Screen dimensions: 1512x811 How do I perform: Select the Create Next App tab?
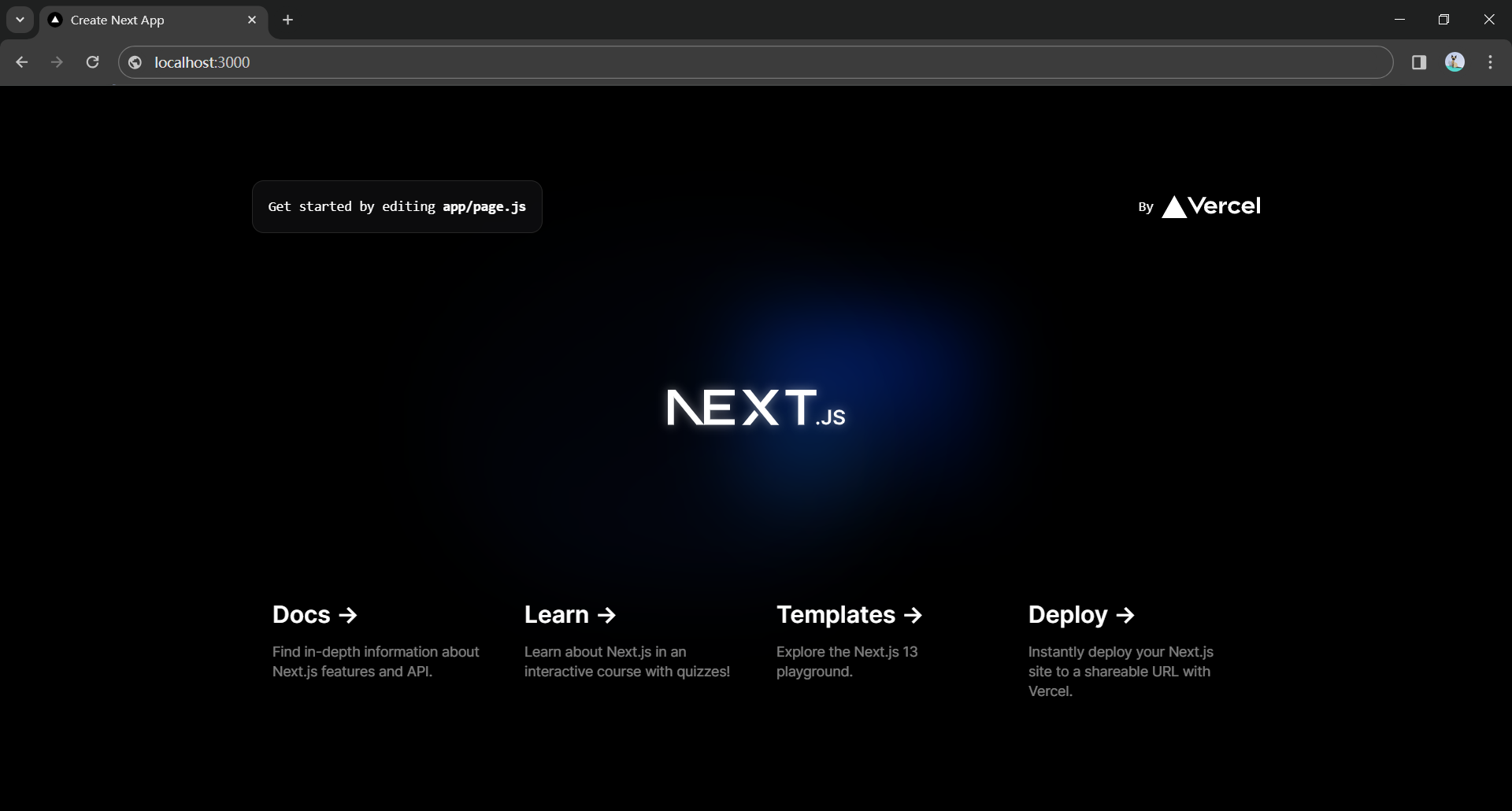(154, 20)
